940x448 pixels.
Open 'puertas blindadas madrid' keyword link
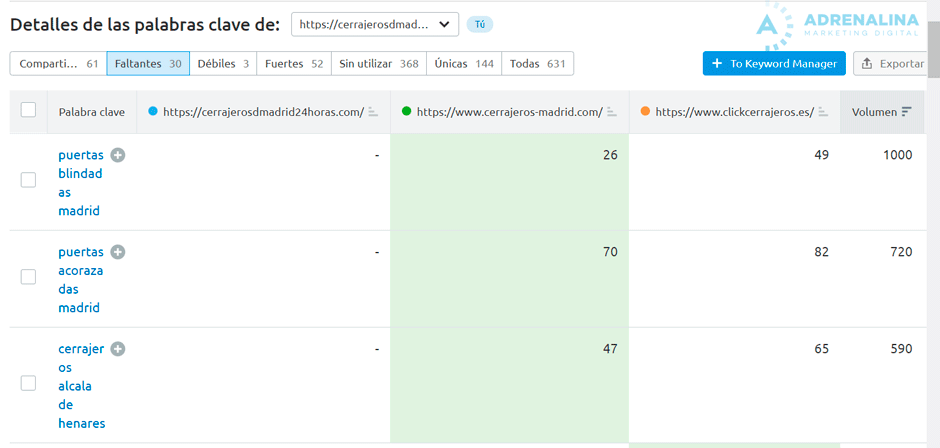(x=81, y=183)
